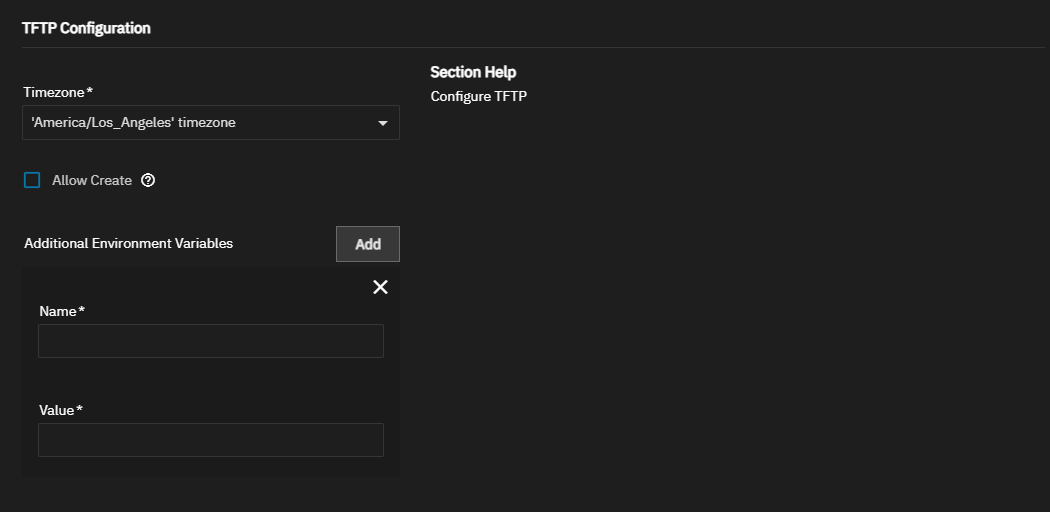Click the Additional Environment Variables label
Image resolution: width=1050 pixels, height=512 pixels.
[128, 243]
